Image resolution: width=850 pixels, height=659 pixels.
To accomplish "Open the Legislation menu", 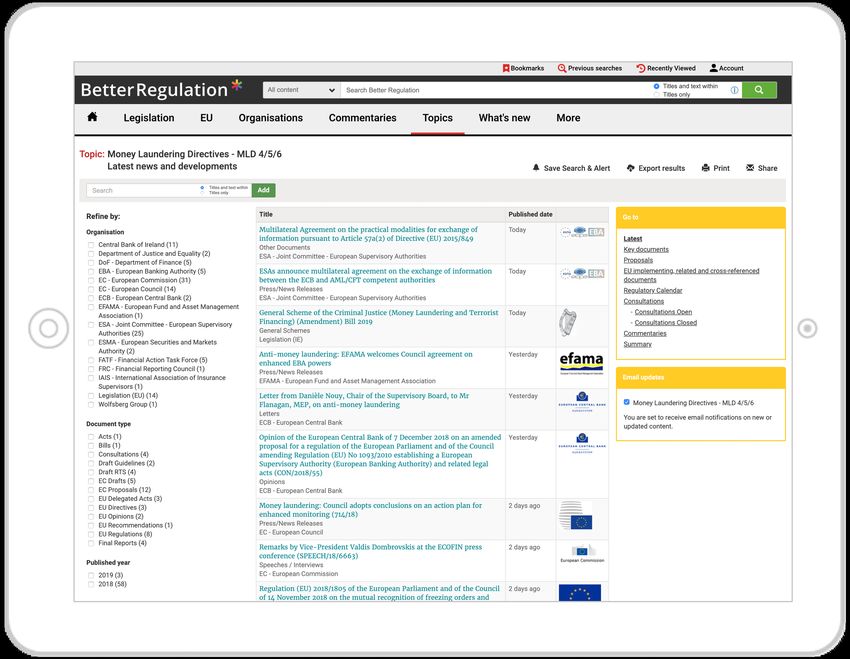I will pos(149,118).
